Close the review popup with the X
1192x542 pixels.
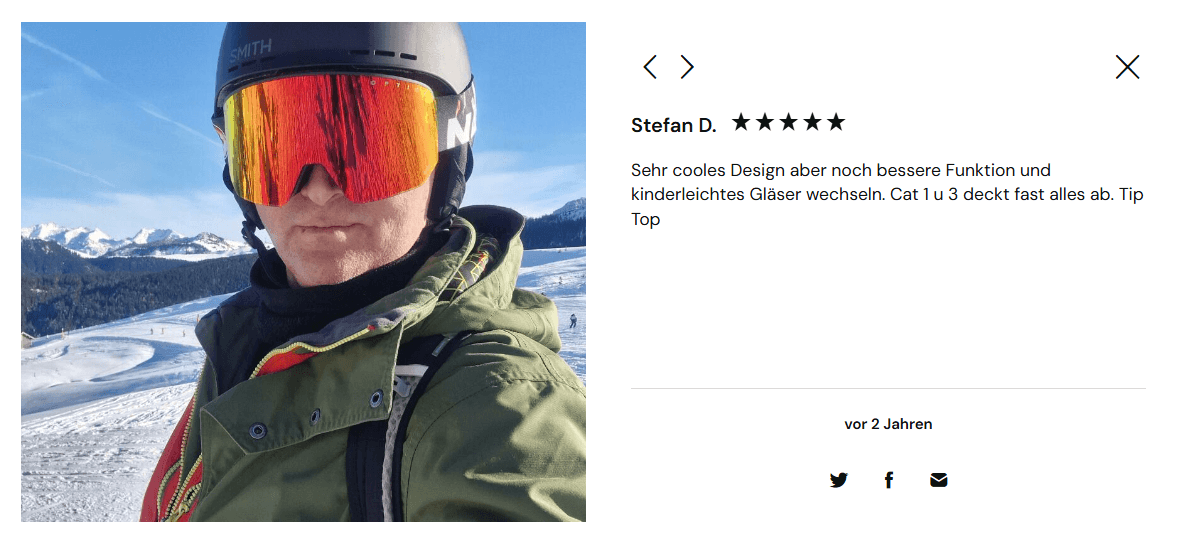click(x=1127, y=67)
